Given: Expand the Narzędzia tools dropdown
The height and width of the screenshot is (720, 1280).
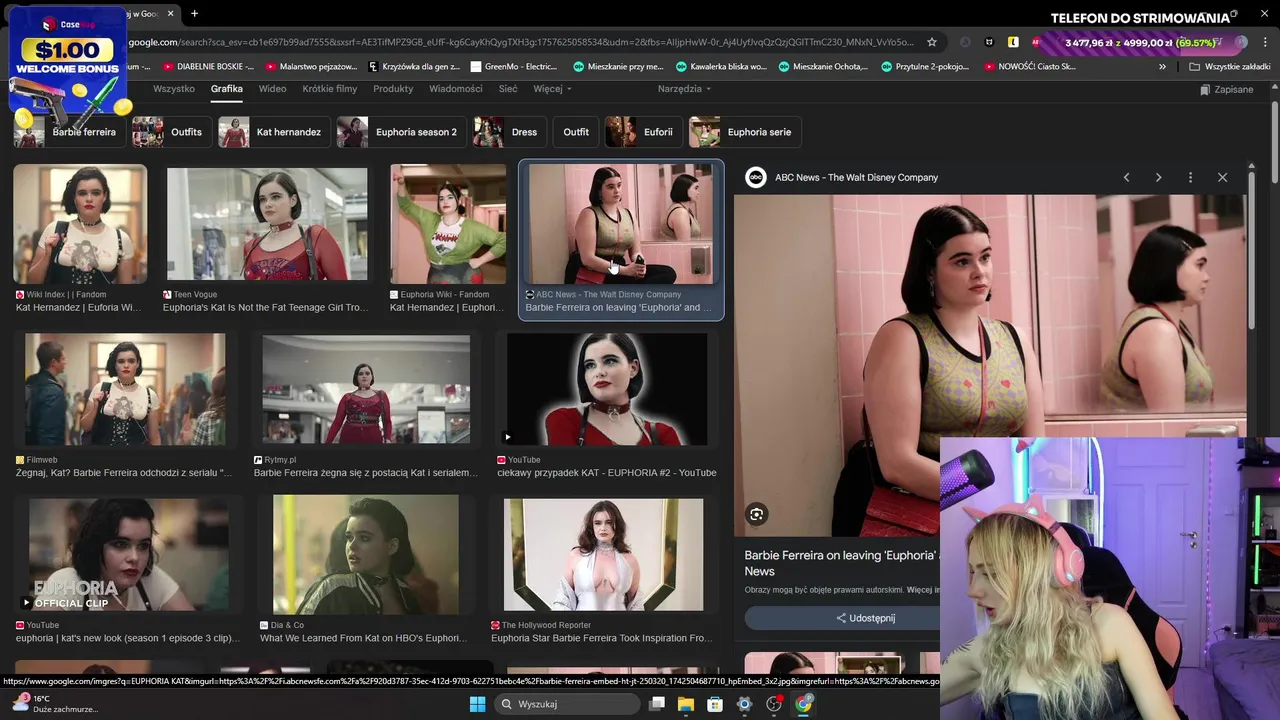Looking at the screenshot, I should (x=684, y=89).
